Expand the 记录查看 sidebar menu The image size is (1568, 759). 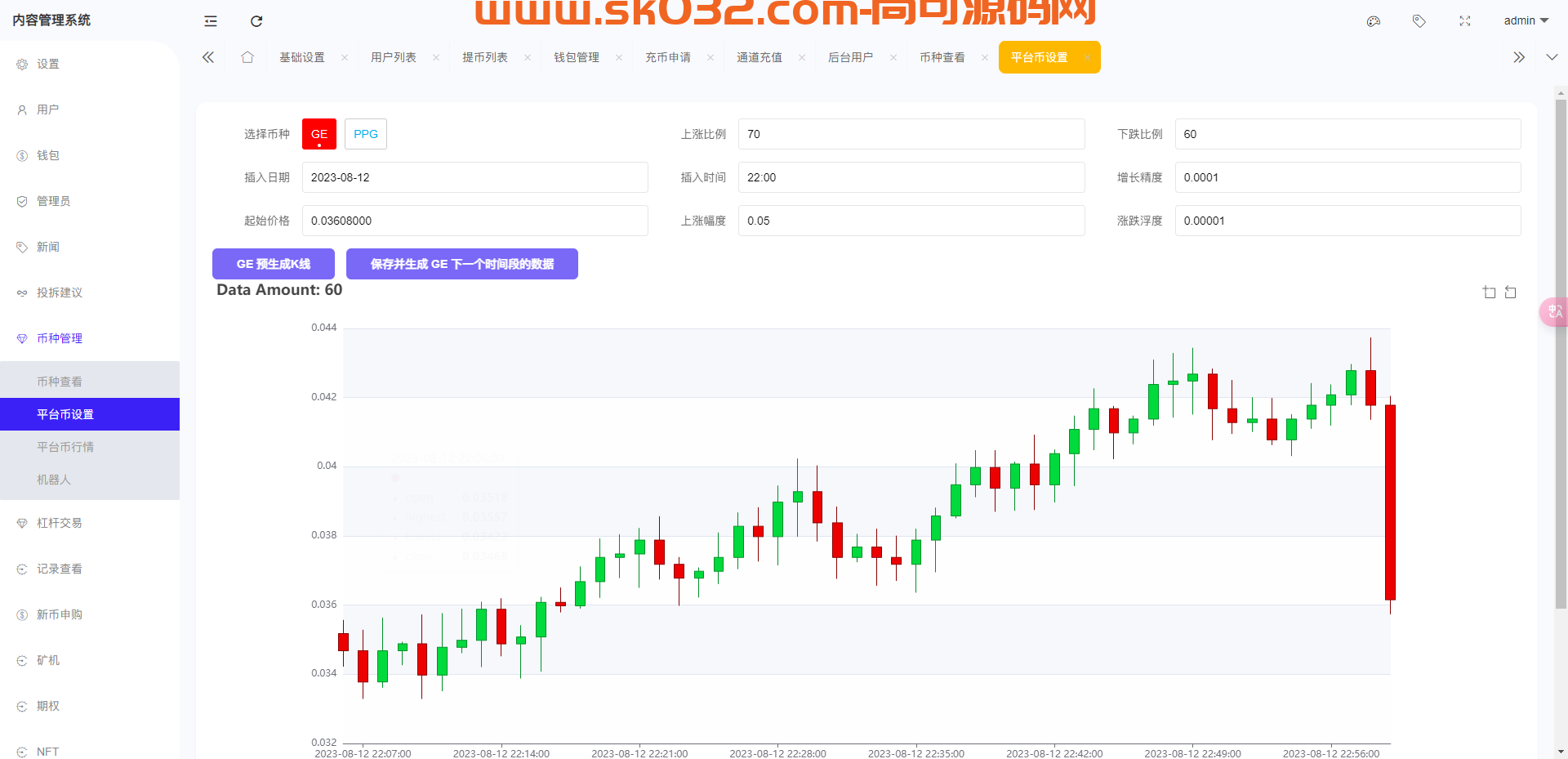90,569
